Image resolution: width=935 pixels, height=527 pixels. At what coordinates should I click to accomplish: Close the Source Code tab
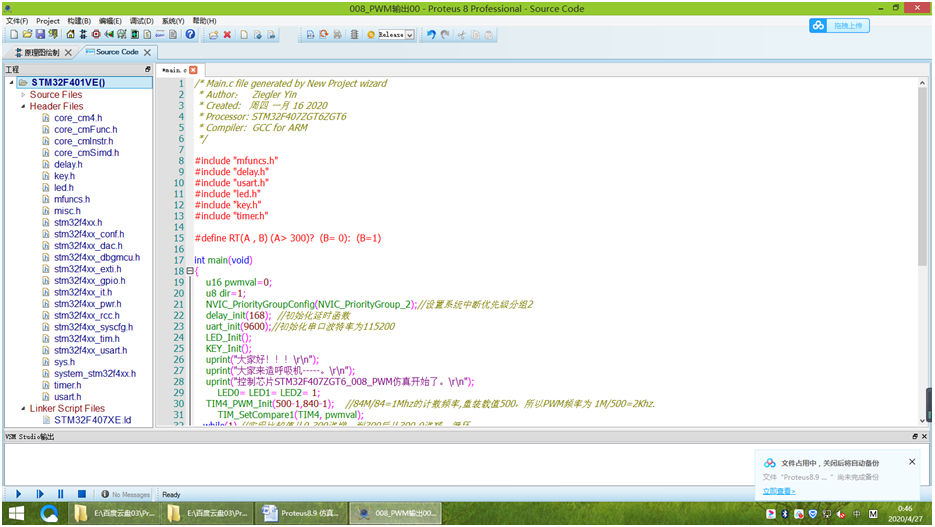147,52
